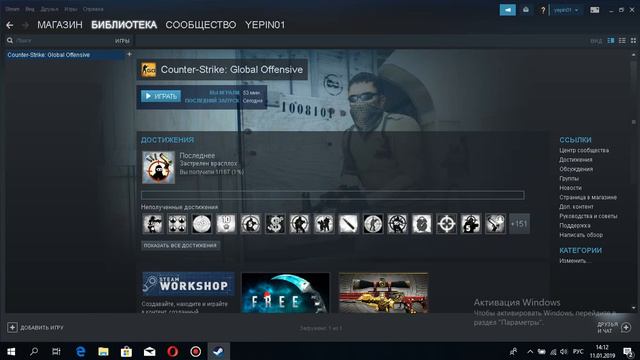
Task: Open latest achievement icon with target
Action: click(158, 167)
